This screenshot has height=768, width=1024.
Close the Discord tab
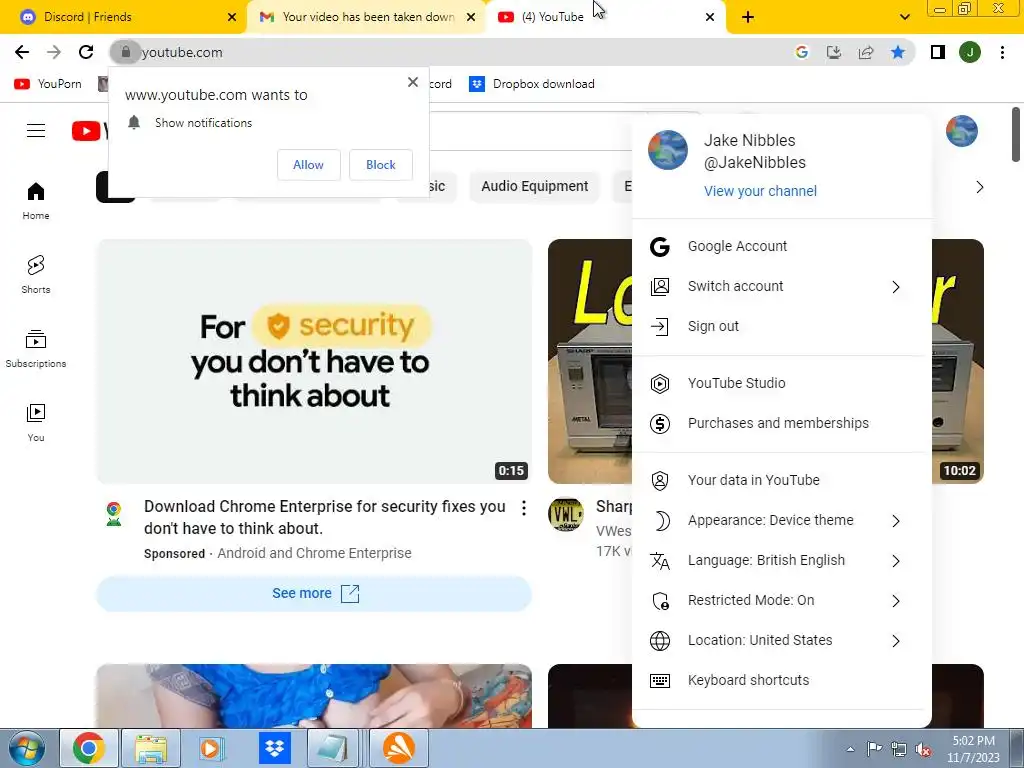(x=232, y=17)
